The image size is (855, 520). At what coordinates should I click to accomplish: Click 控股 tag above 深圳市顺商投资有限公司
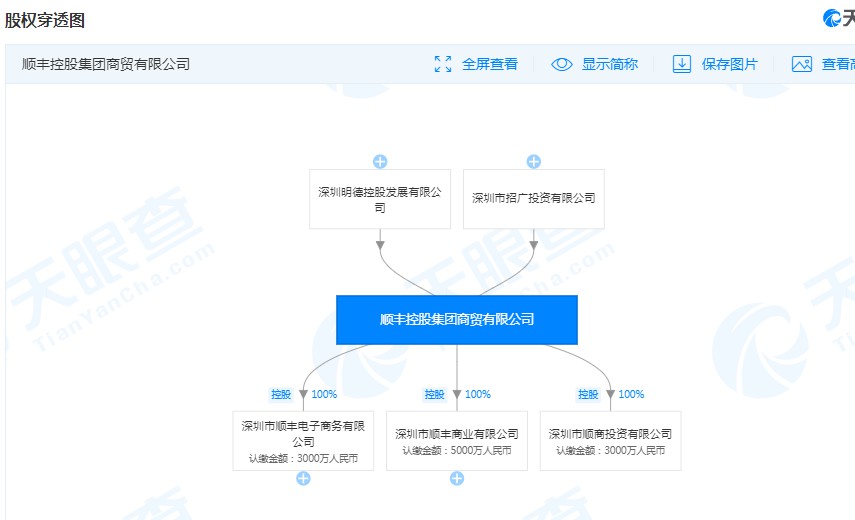pyautogui.click(x=588, y=394)
